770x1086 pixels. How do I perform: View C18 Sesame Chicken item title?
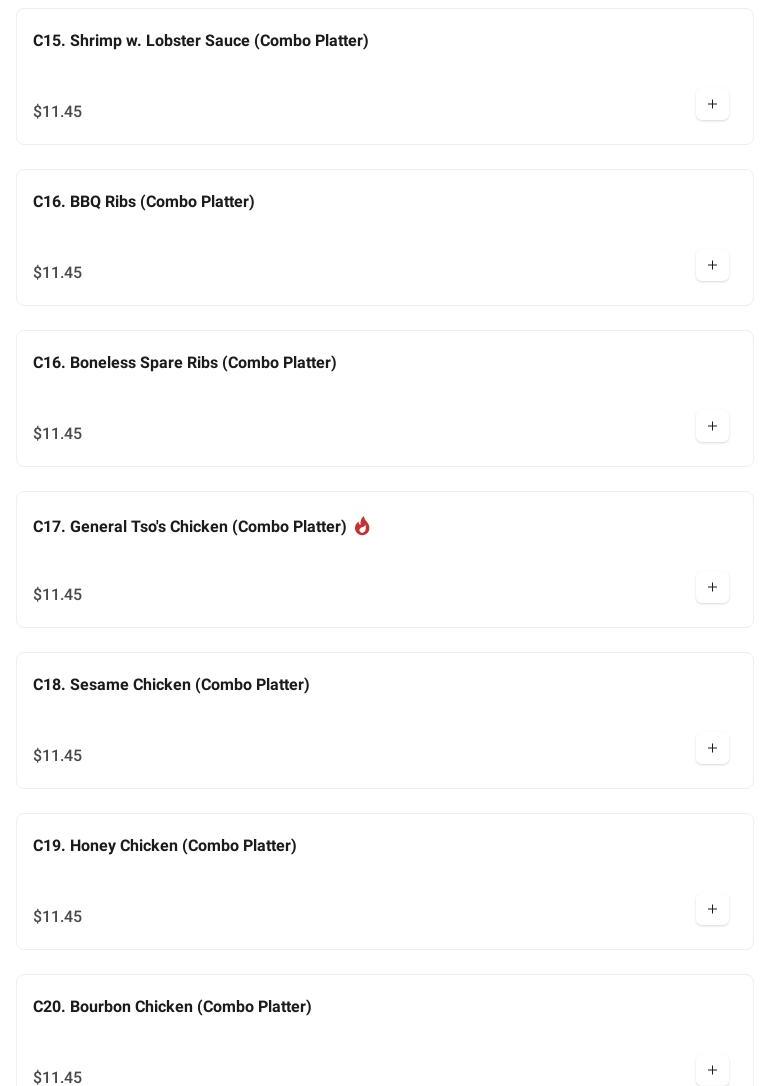[171, 685]
